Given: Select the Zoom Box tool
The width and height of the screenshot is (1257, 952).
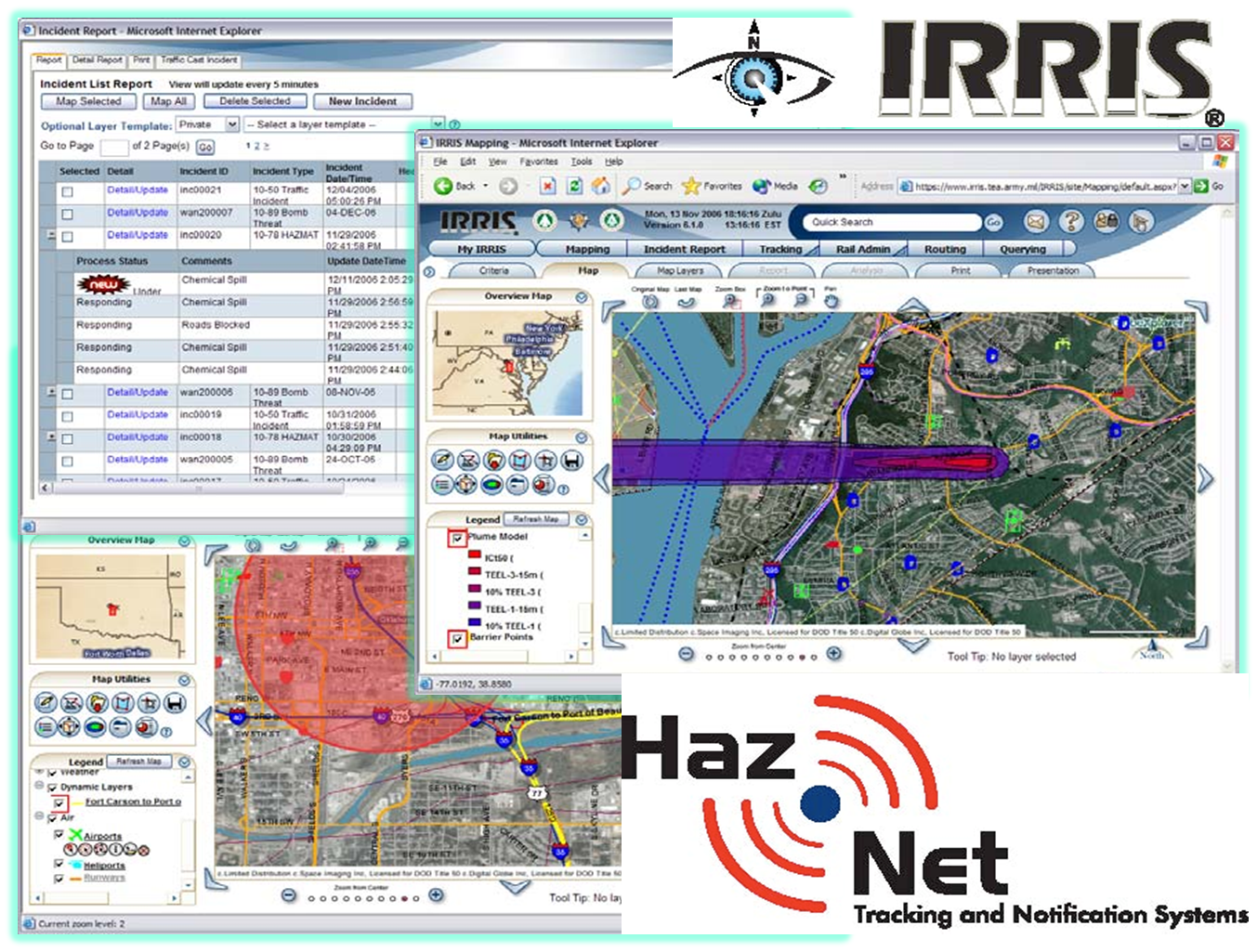Looking at the screenshot, I should (731, 301).
